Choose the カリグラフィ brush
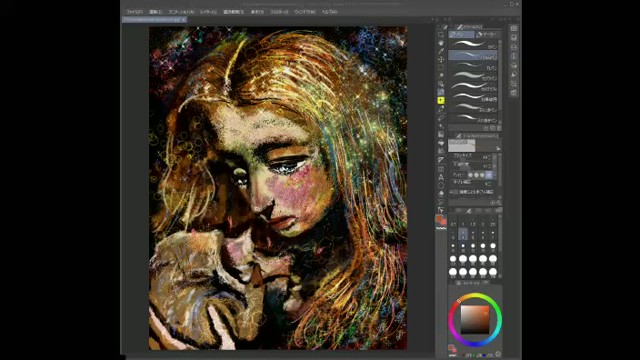Screen dimensions: 640x360 473,87
